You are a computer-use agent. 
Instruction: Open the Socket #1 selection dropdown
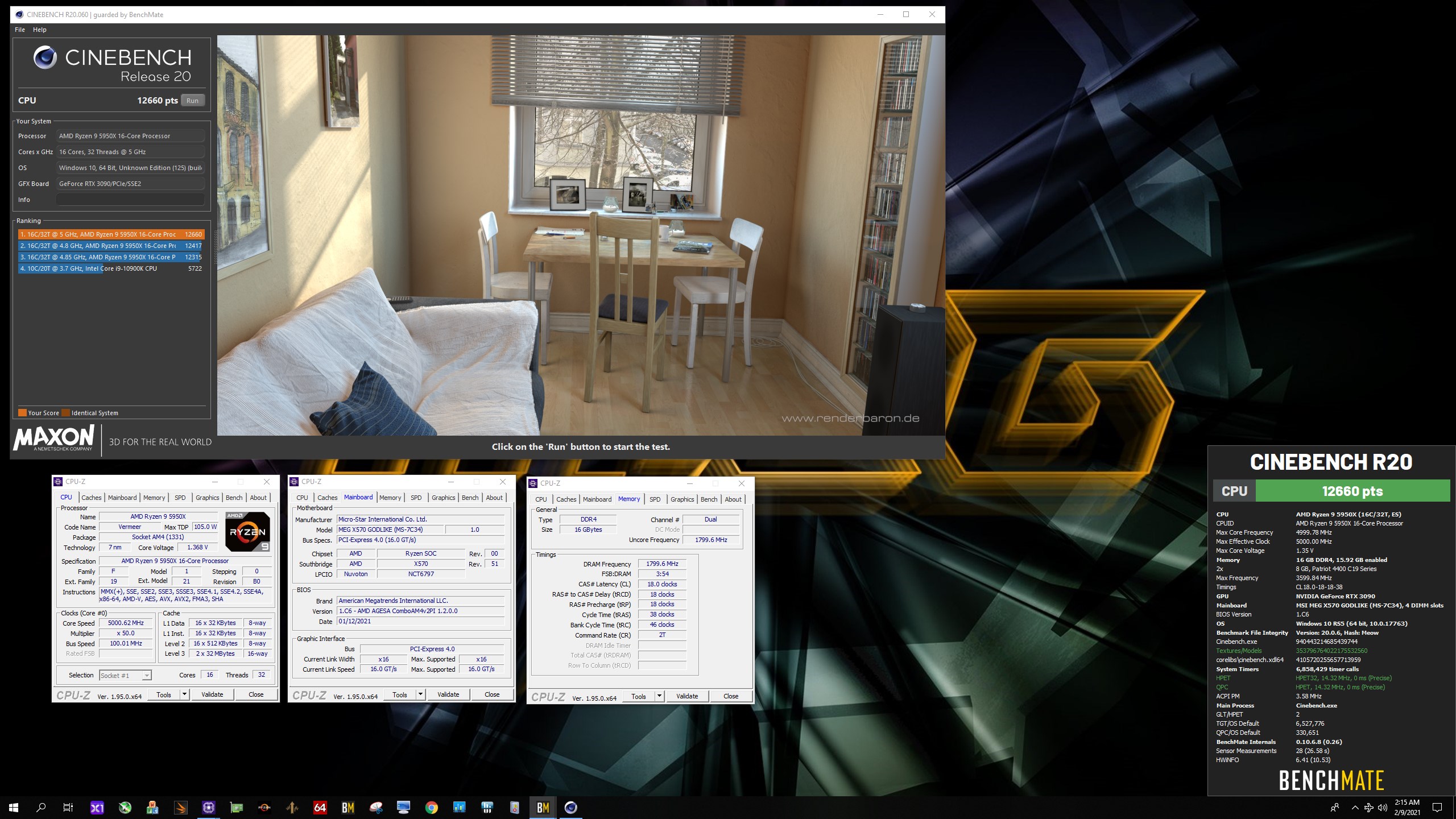pos(125,675)
